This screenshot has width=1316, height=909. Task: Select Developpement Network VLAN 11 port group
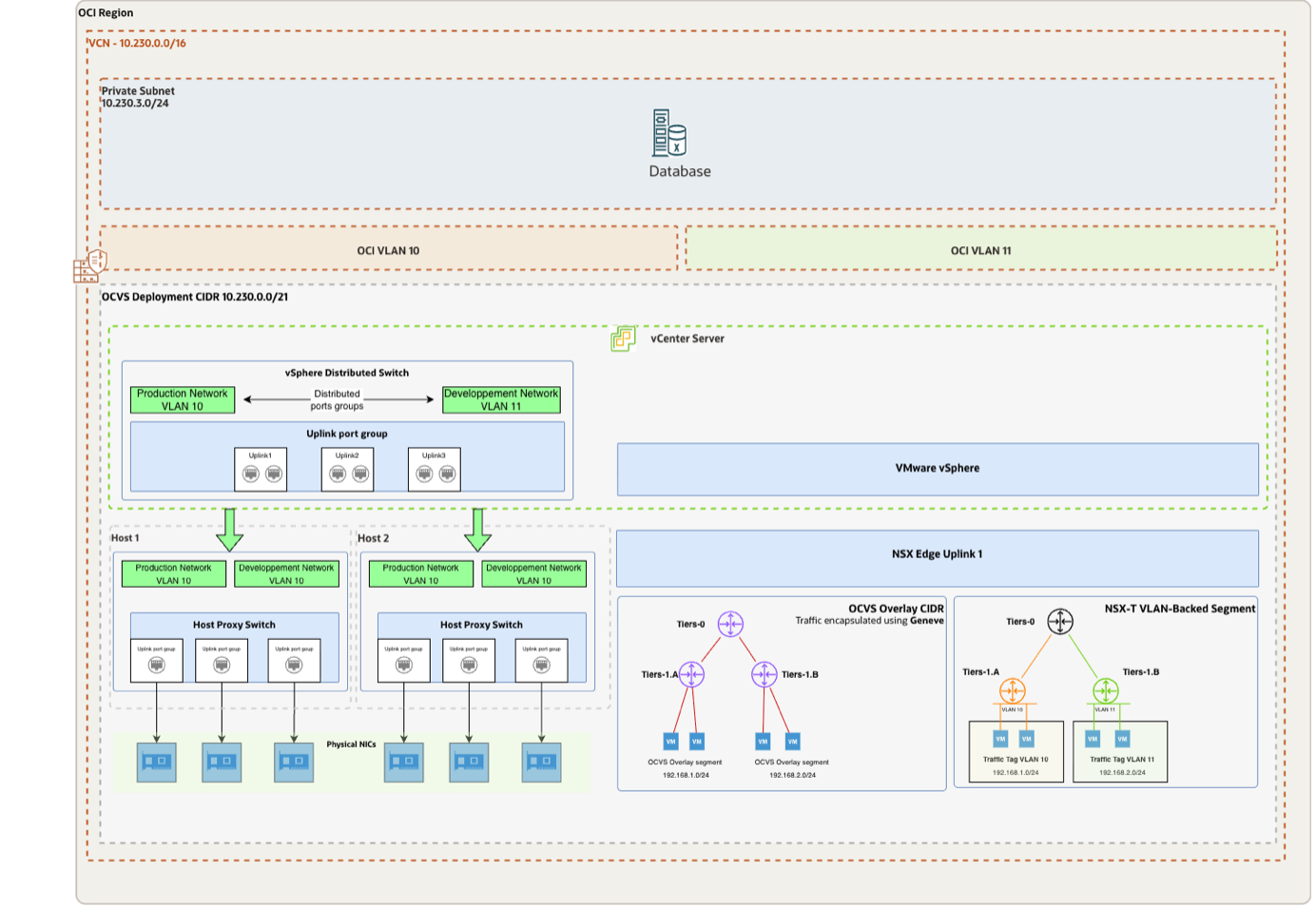pyautogui.click(x=501, y=399)
